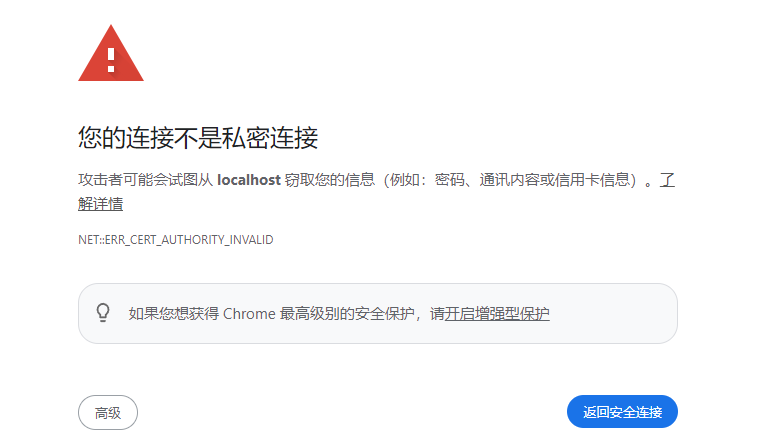Screen dimensions: 772x448
Task: Click the 密码 word in the example list
Action: (450, 180)
